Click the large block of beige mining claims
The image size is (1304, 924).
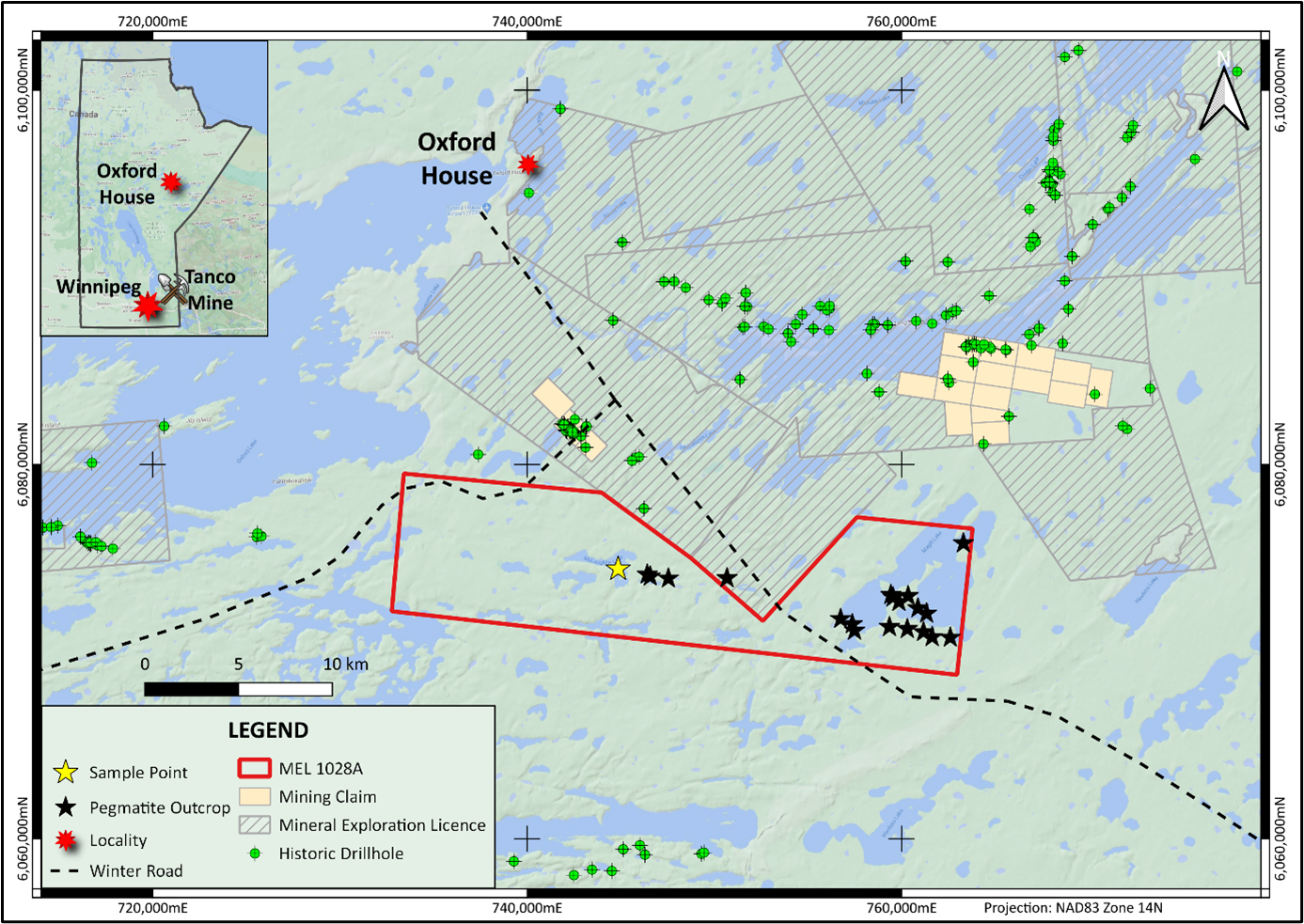pyautogui.click(x=1004, y=387)
